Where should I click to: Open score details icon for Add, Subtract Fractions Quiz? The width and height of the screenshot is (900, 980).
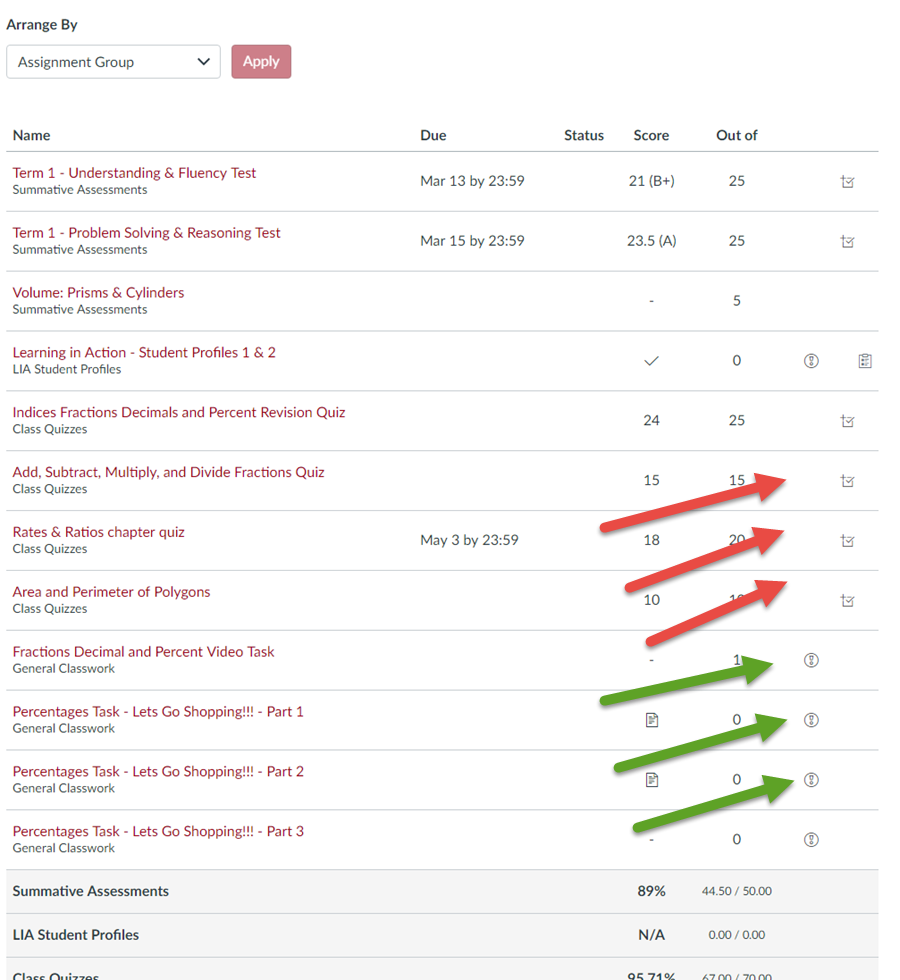(x=848, y=481)
